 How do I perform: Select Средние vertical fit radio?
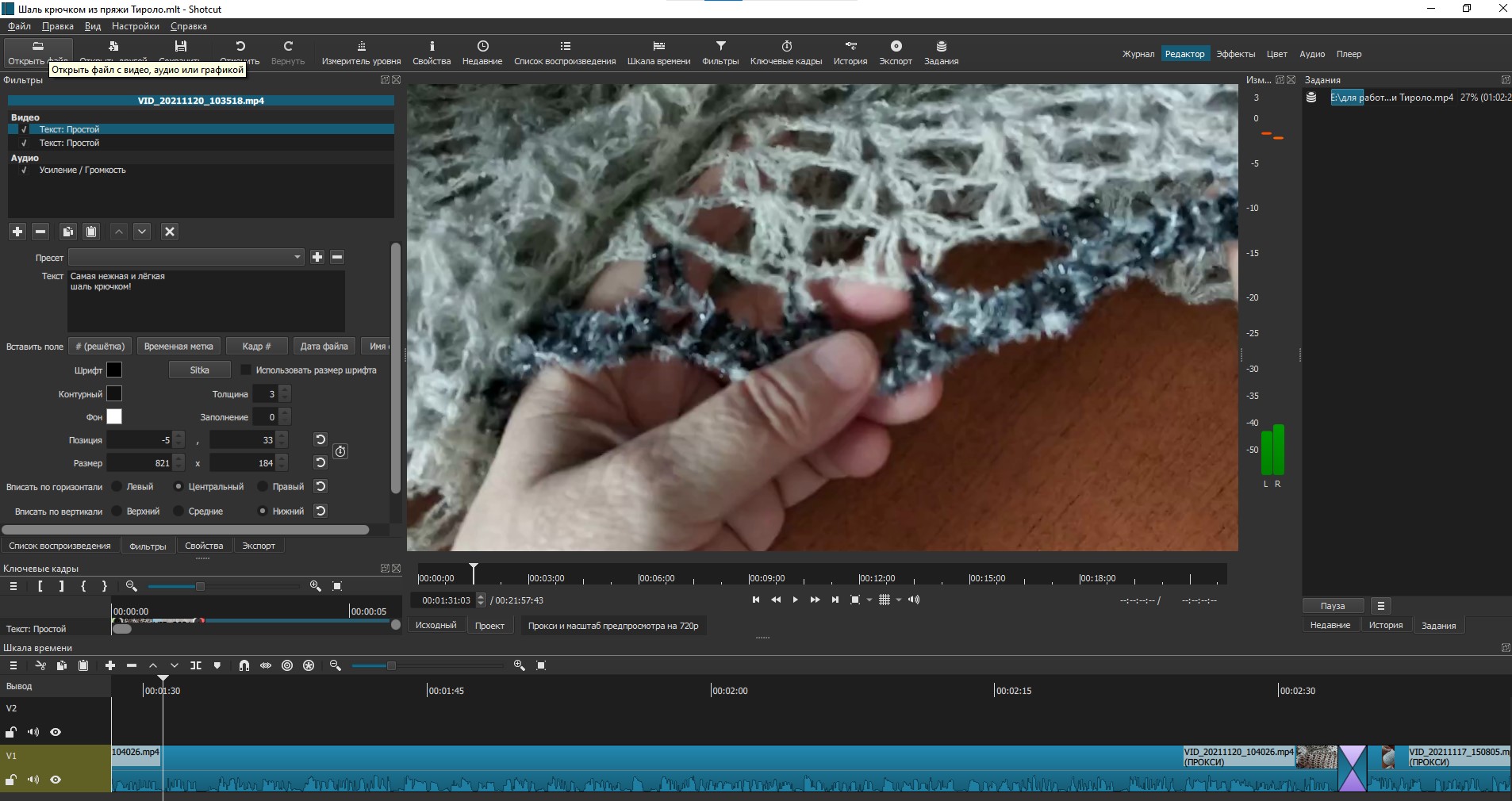pyautogui.click(x=178, y=511)
